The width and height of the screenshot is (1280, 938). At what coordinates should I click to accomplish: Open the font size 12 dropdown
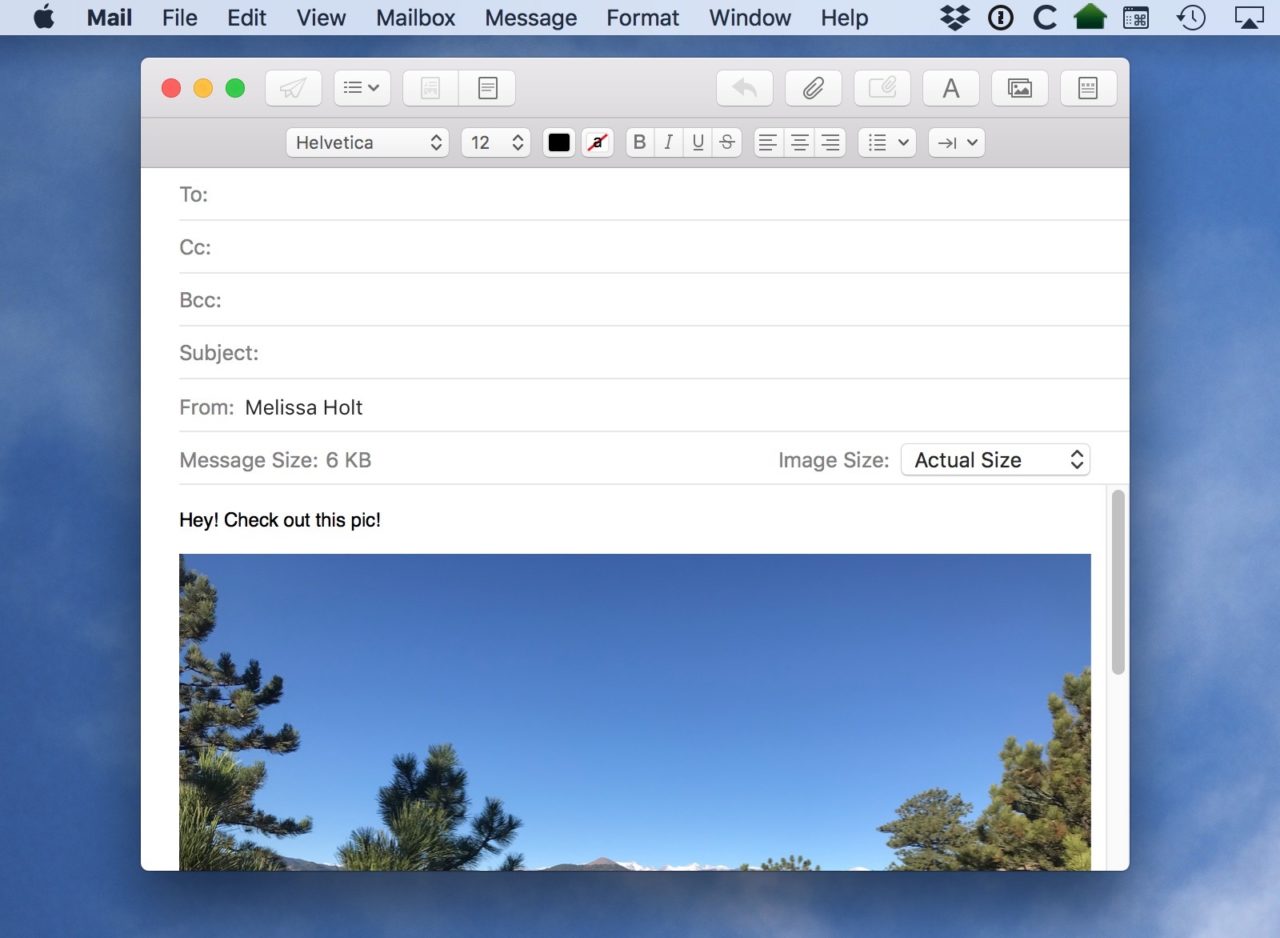[x=496, y=143]
